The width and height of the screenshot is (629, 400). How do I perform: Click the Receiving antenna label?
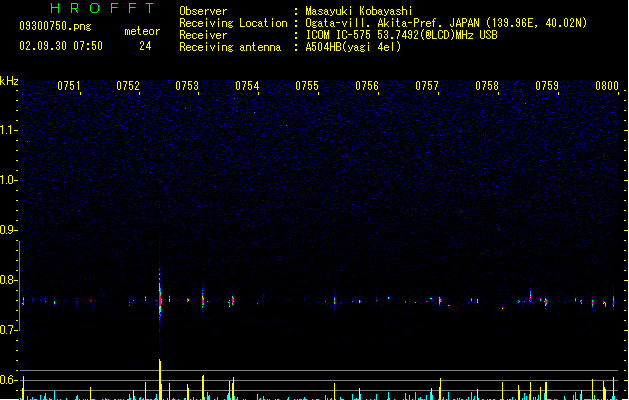click(x=230, y=47)
